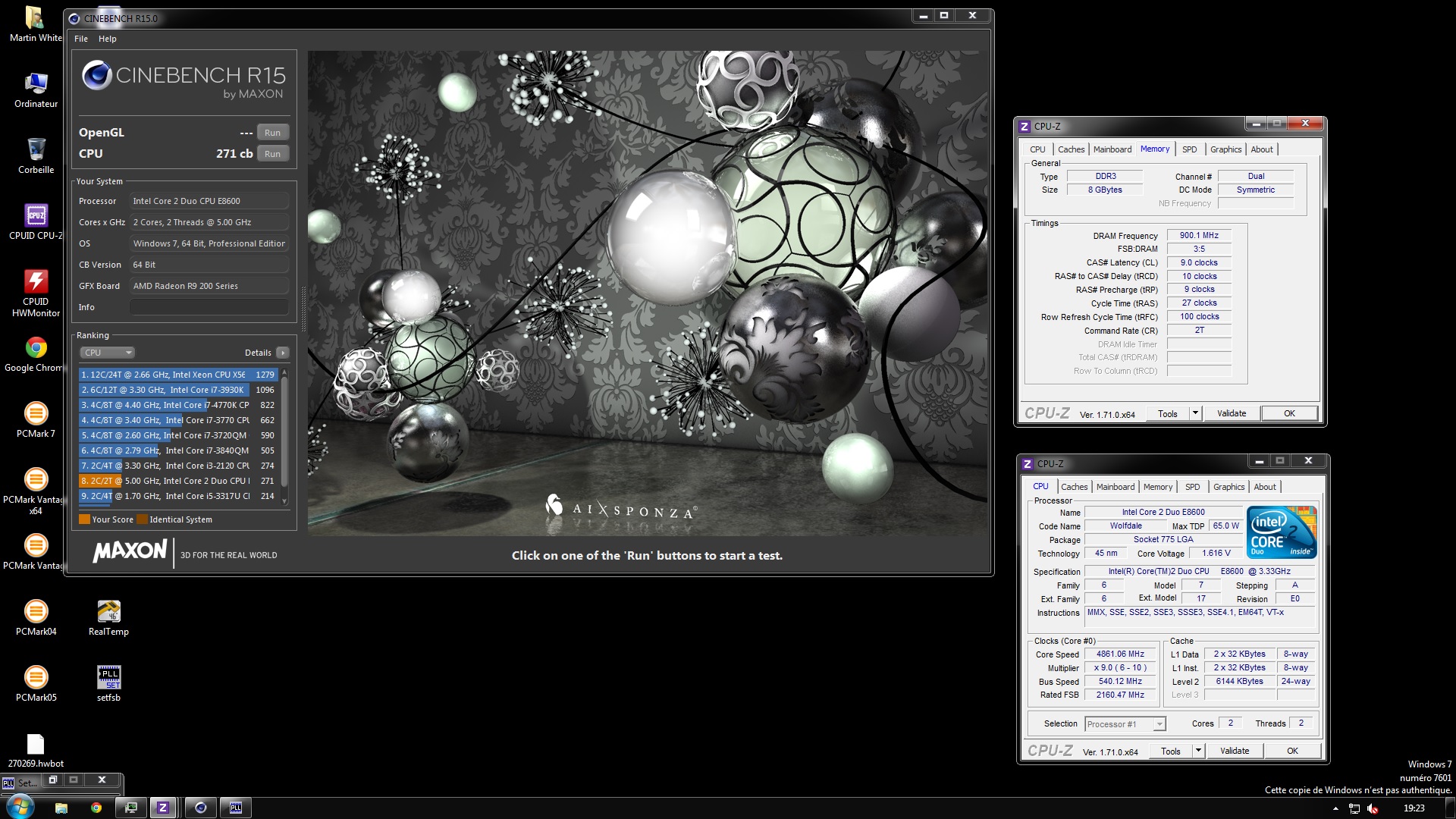
Task: Launch Google Chrome desktop shortcut
Action: point(36,354)
